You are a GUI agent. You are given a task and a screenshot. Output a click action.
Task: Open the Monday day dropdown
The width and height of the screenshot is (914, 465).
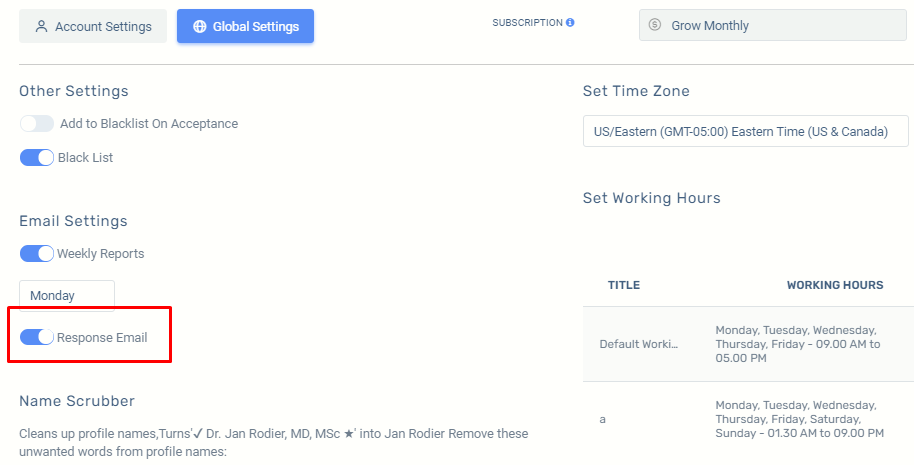(67, 295)
